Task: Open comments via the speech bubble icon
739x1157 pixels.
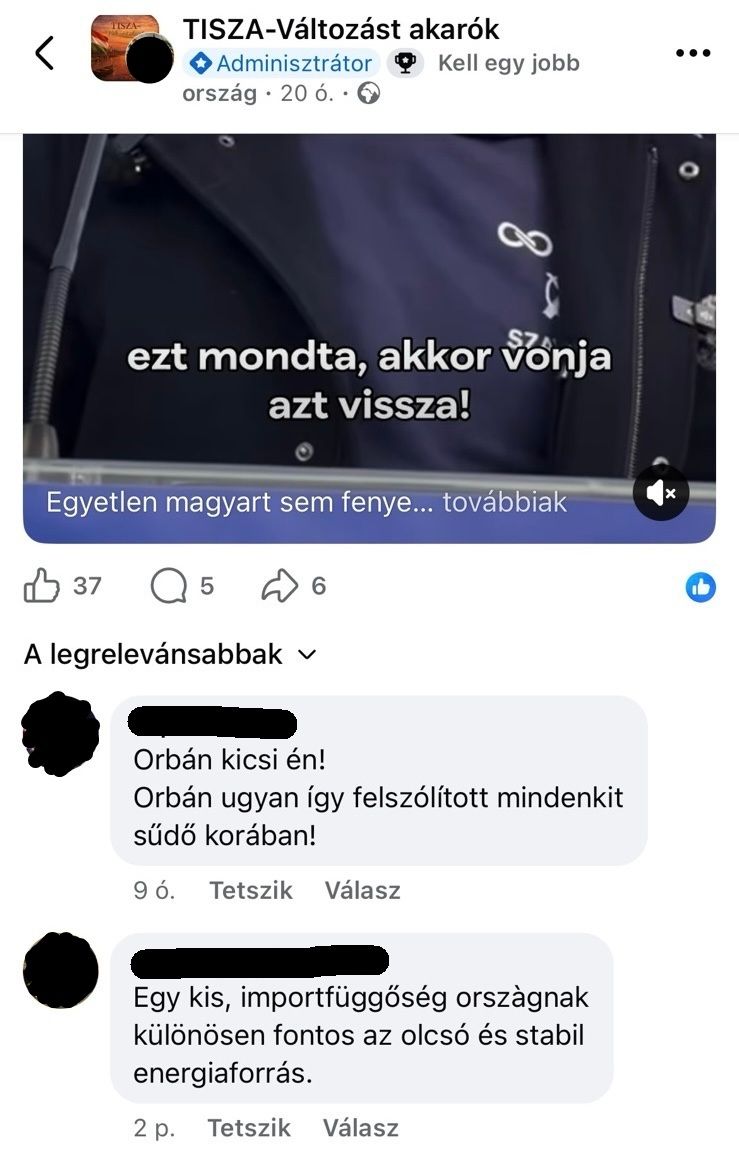Action: pyautogui.click(x=169, y=587)
